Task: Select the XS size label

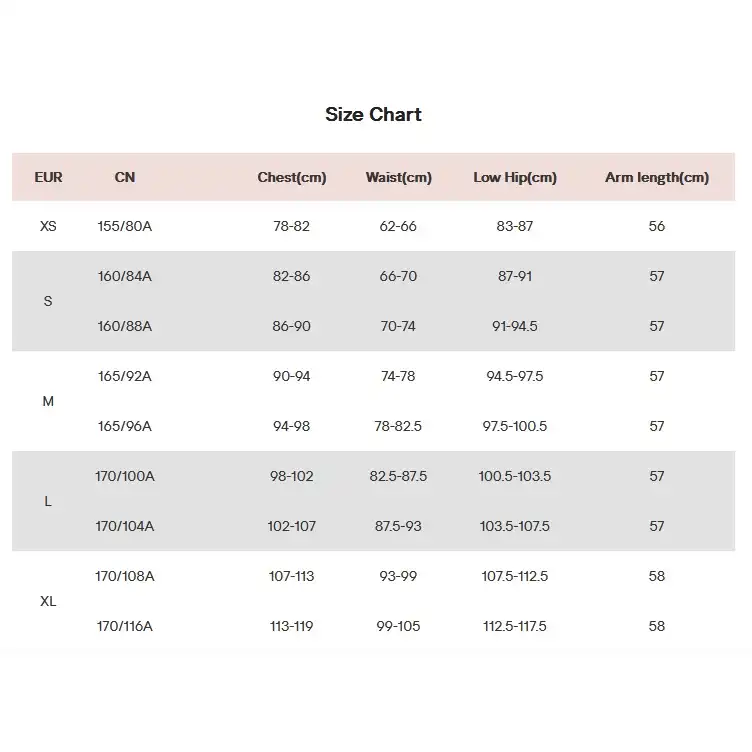Action: [48, 226]
